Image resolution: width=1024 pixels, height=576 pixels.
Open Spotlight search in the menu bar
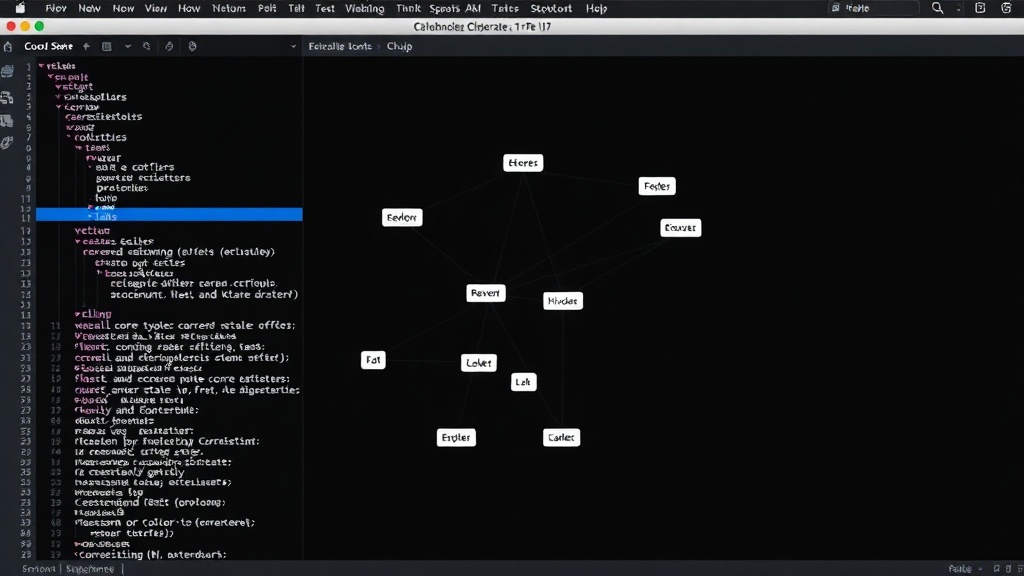(937, 8)
